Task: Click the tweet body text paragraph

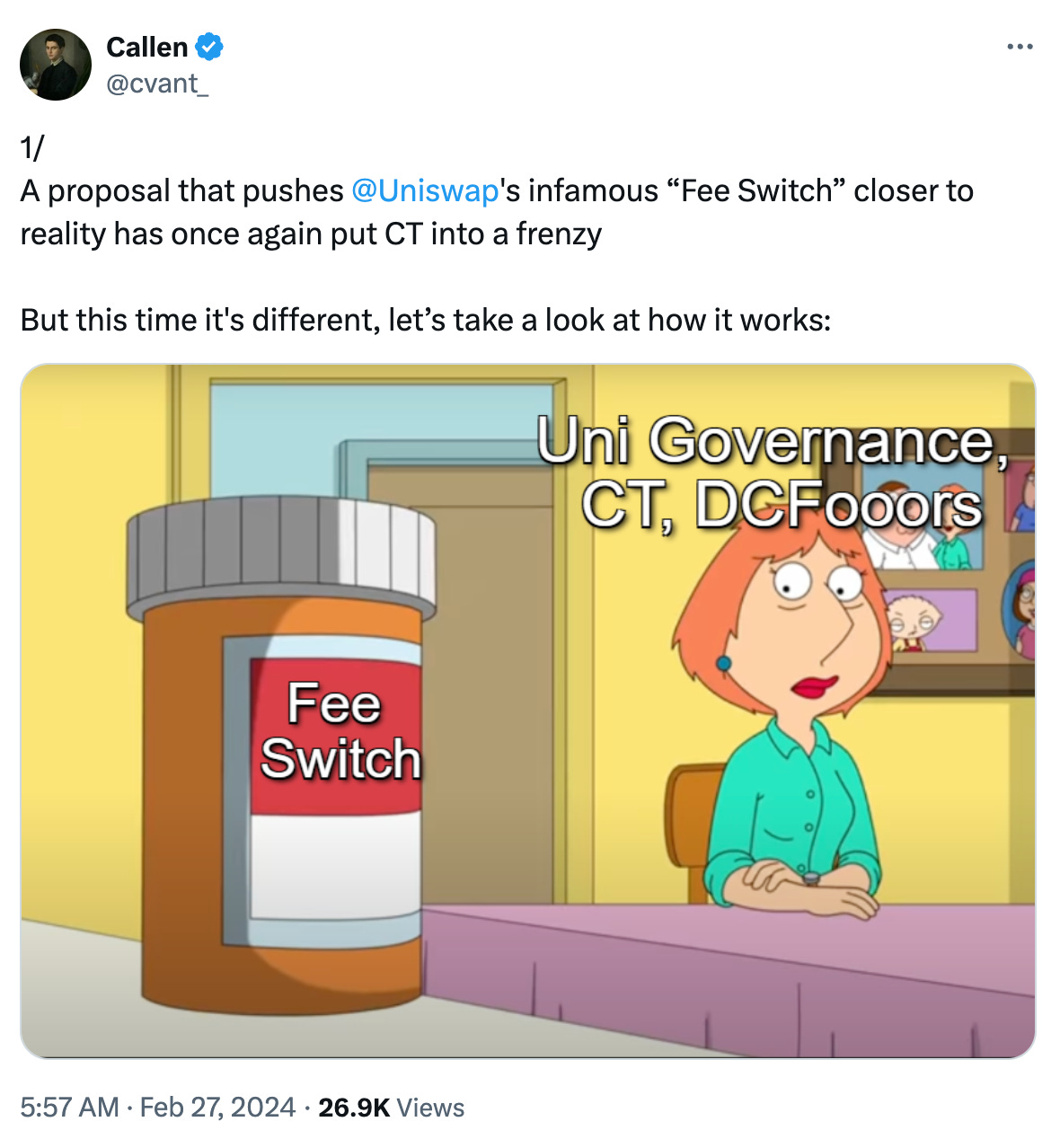Action: pos(497,234)
